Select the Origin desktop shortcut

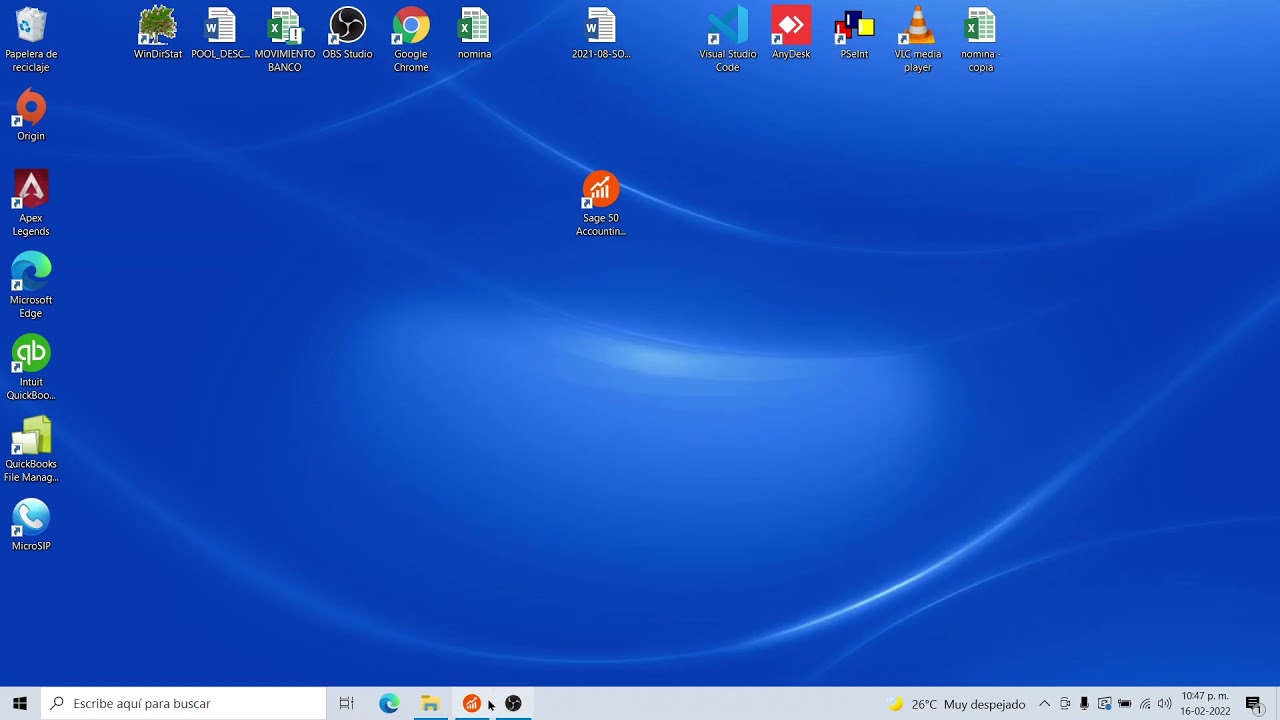click(31, 116)
